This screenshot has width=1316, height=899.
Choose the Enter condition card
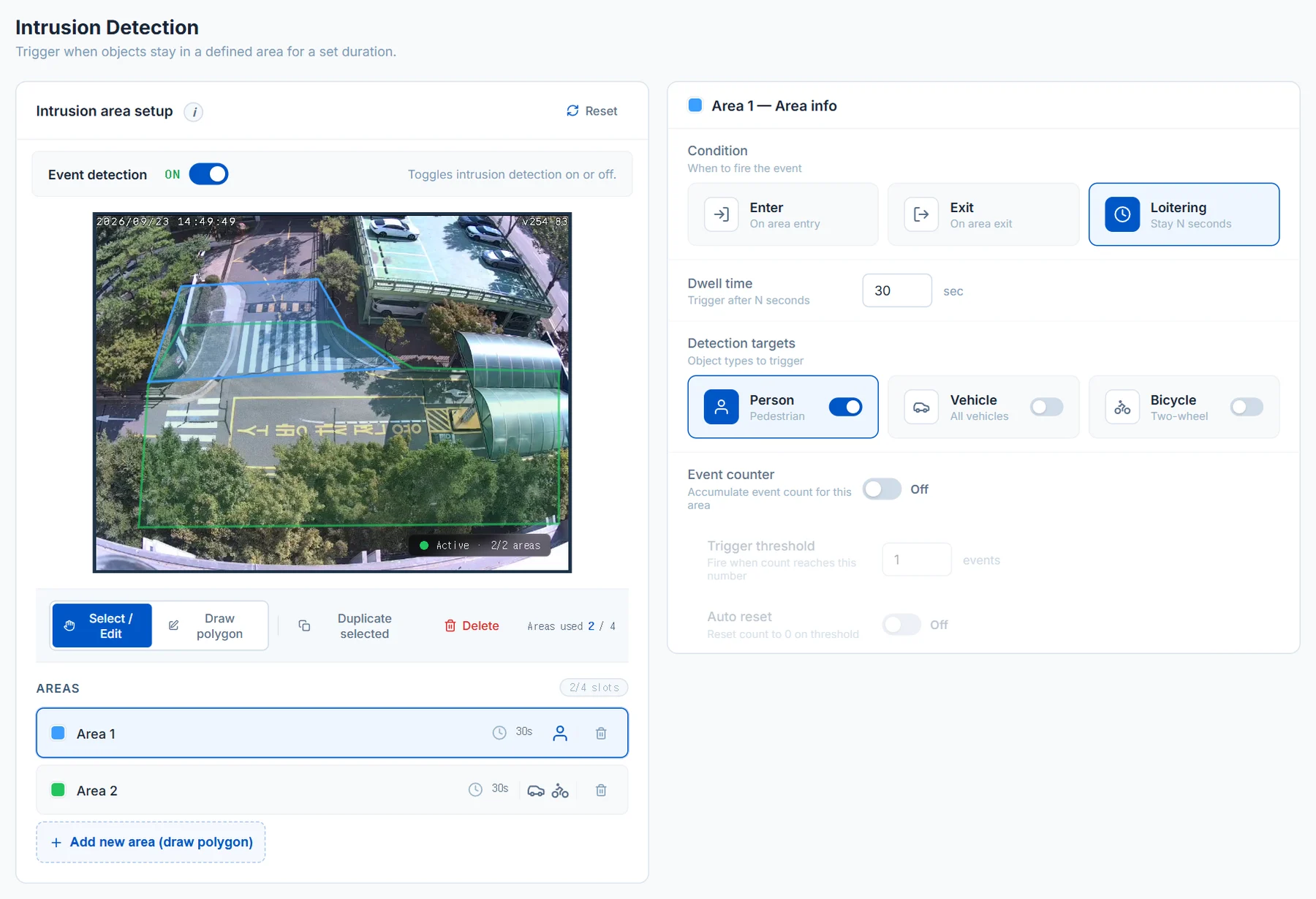782,214
